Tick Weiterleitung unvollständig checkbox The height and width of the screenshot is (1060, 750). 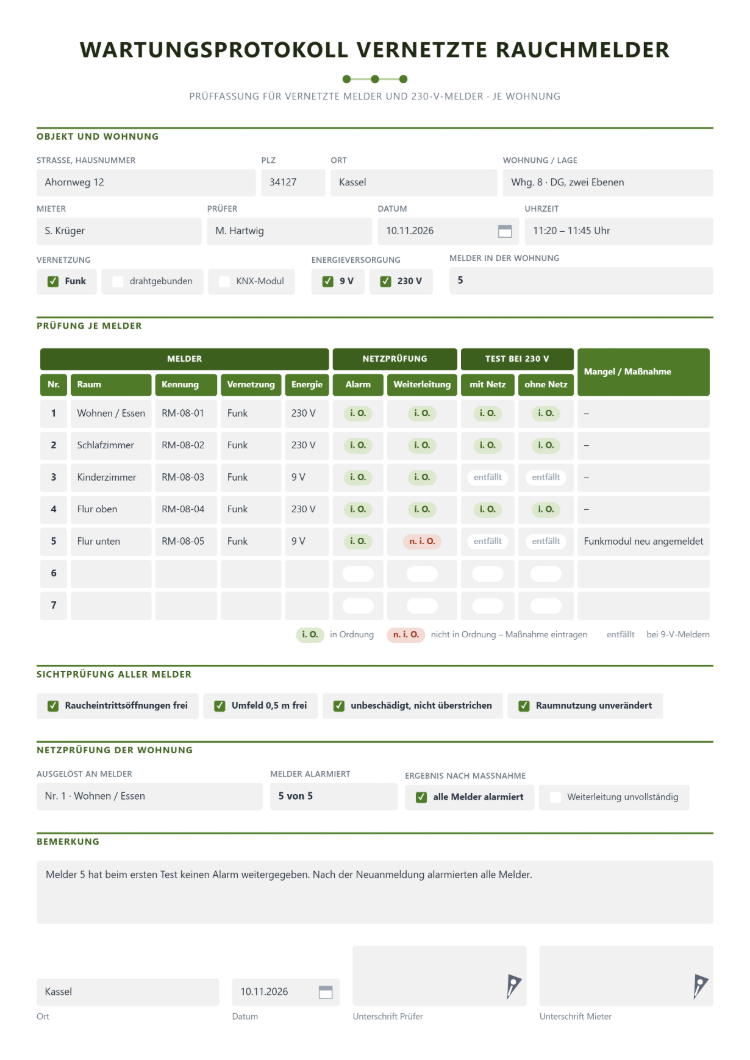(x=555, y=797)
